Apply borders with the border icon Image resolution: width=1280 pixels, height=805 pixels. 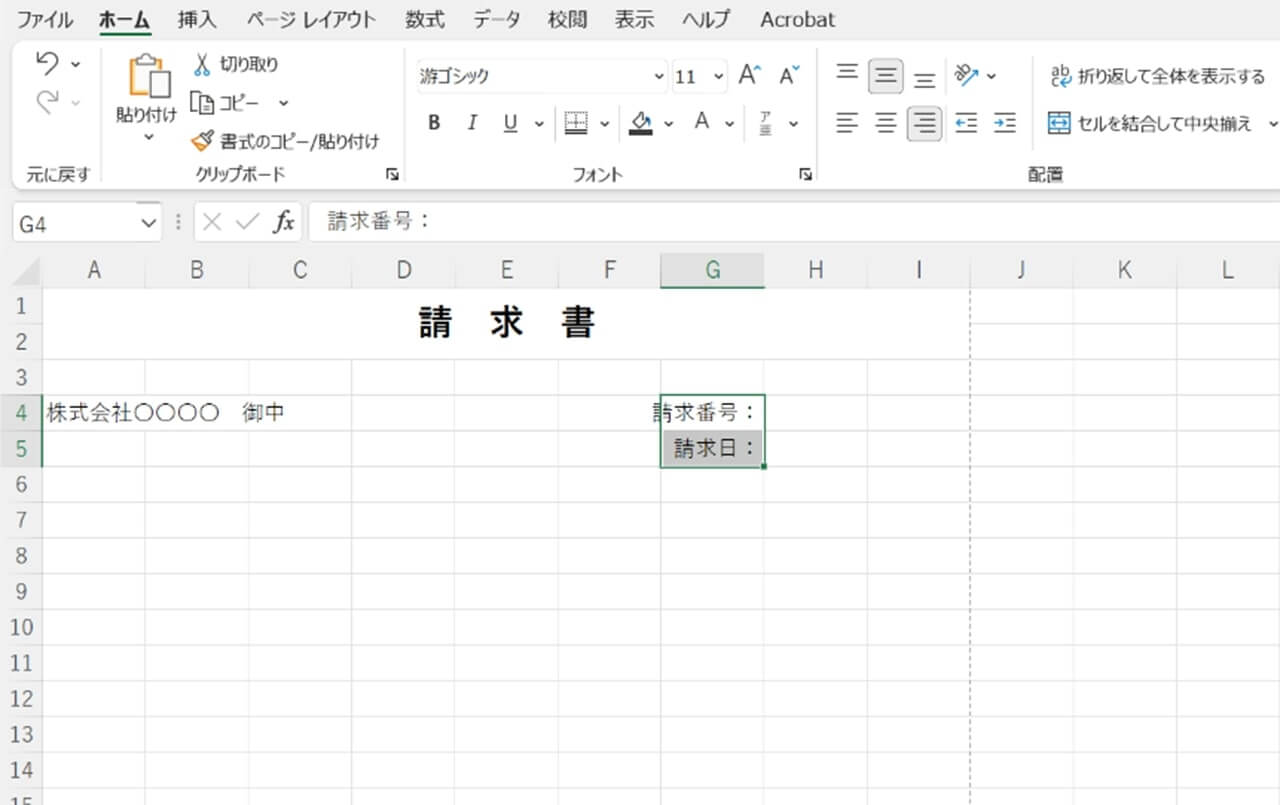(576, 123)
